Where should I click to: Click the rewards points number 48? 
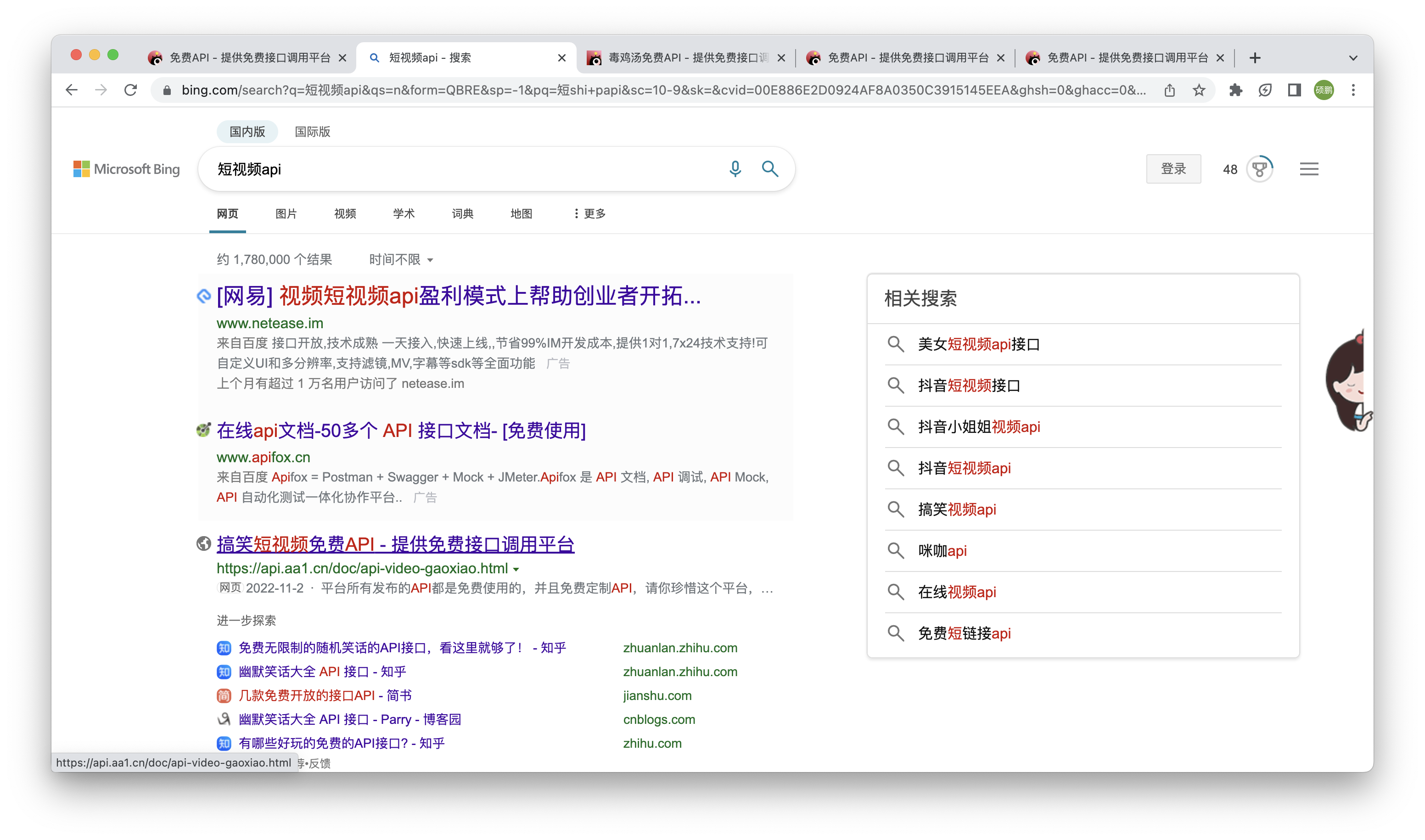(1230, 169)
